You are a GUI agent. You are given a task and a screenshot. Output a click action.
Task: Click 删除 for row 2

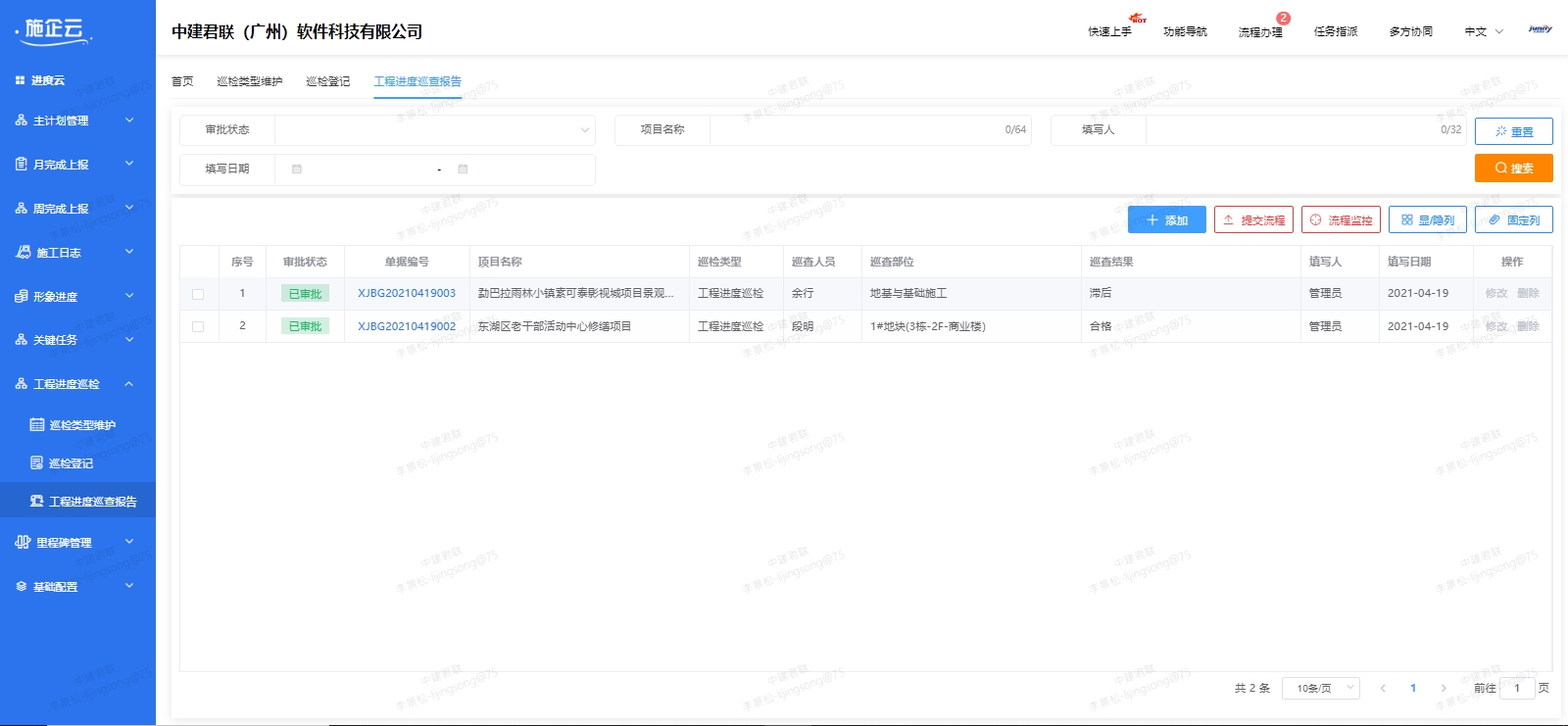[1529, 326]
